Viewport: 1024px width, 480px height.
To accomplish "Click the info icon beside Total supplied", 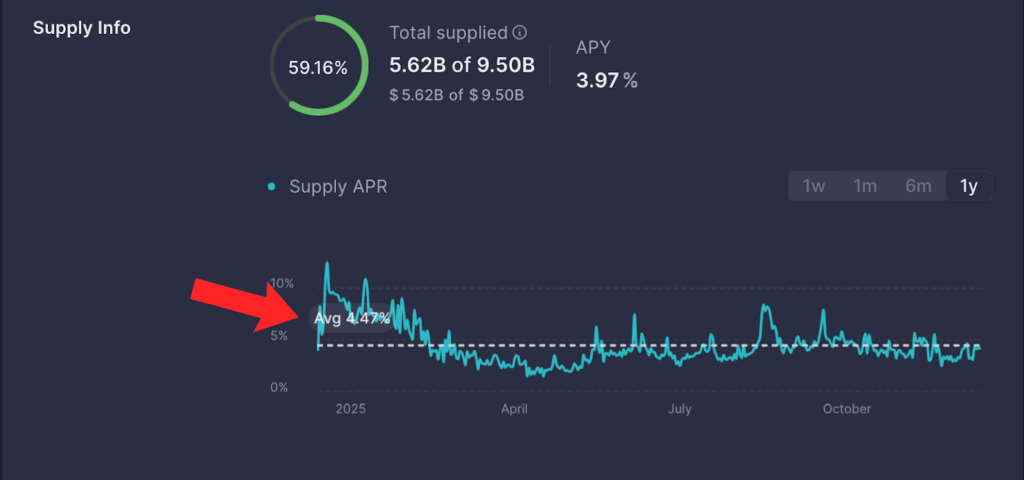I will [x=519, y=33].
